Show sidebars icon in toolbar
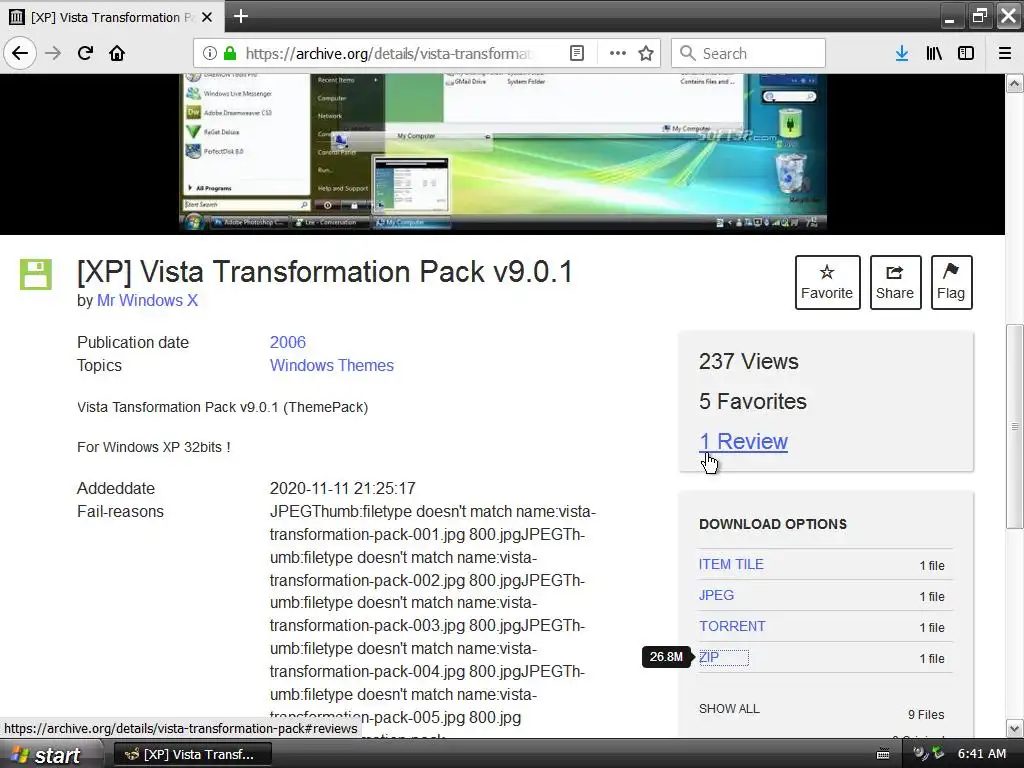Image resolution: width=1024 pixels, height=768 pixels. pyautogui.click(x=966, y=53)
